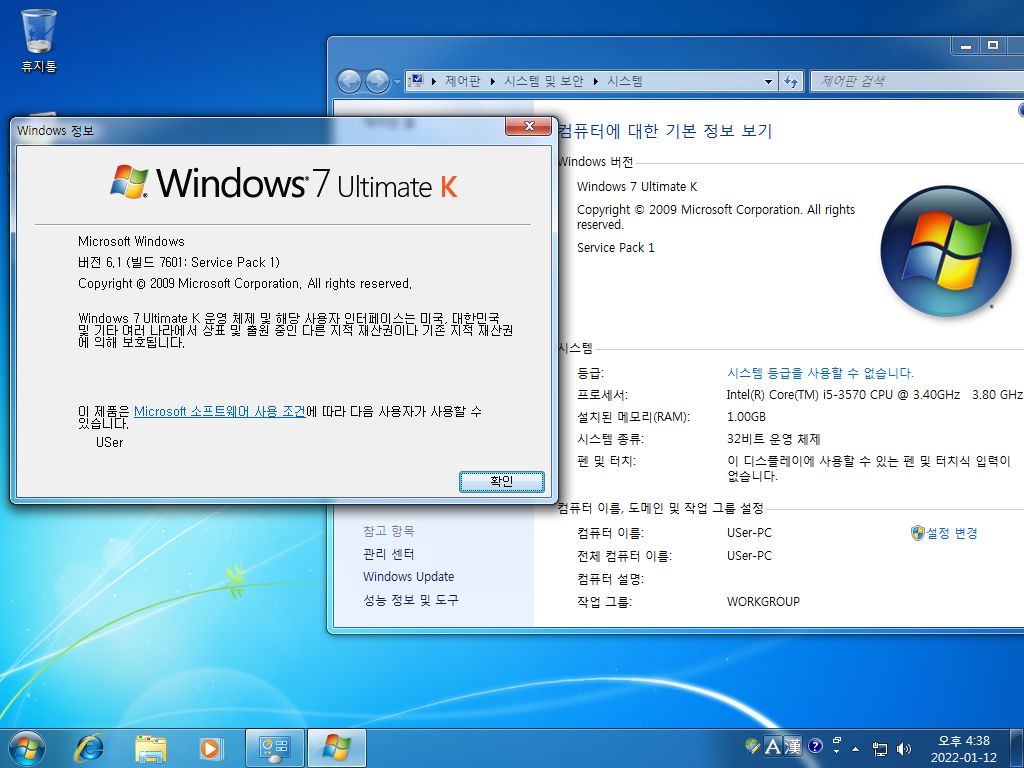Open address bar history dropdown
Viewport: 1024px width, 768px height.
click(769, 82)
